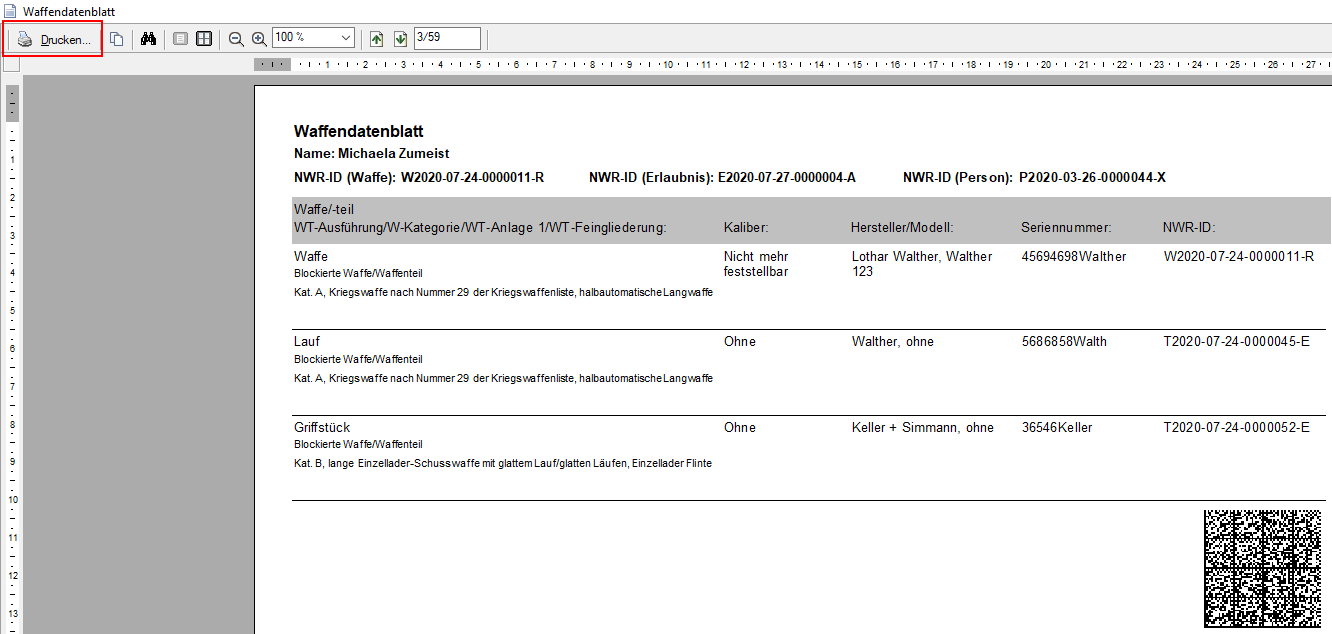This screenshot has width=1332, height=634.
Task: Click the Kaliber column header
Action: pyautogui.click(x=746, y=228)
